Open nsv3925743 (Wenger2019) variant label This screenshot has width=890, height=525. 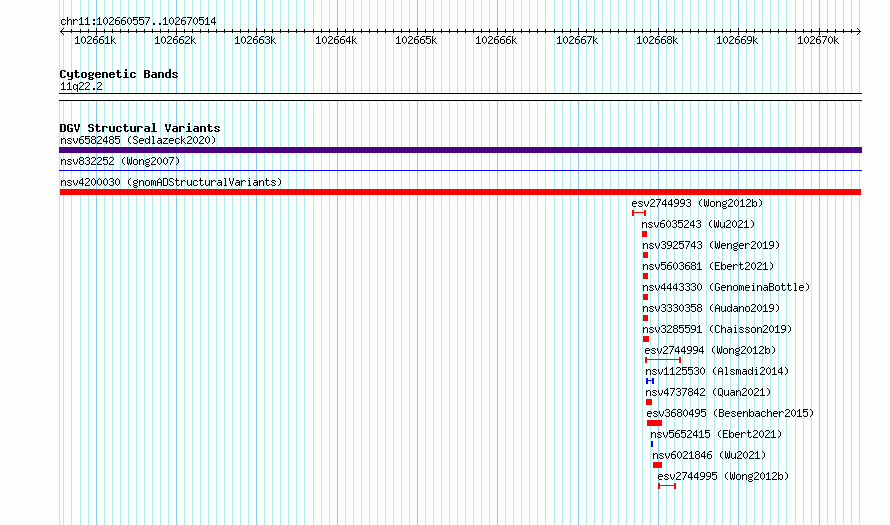711,245
